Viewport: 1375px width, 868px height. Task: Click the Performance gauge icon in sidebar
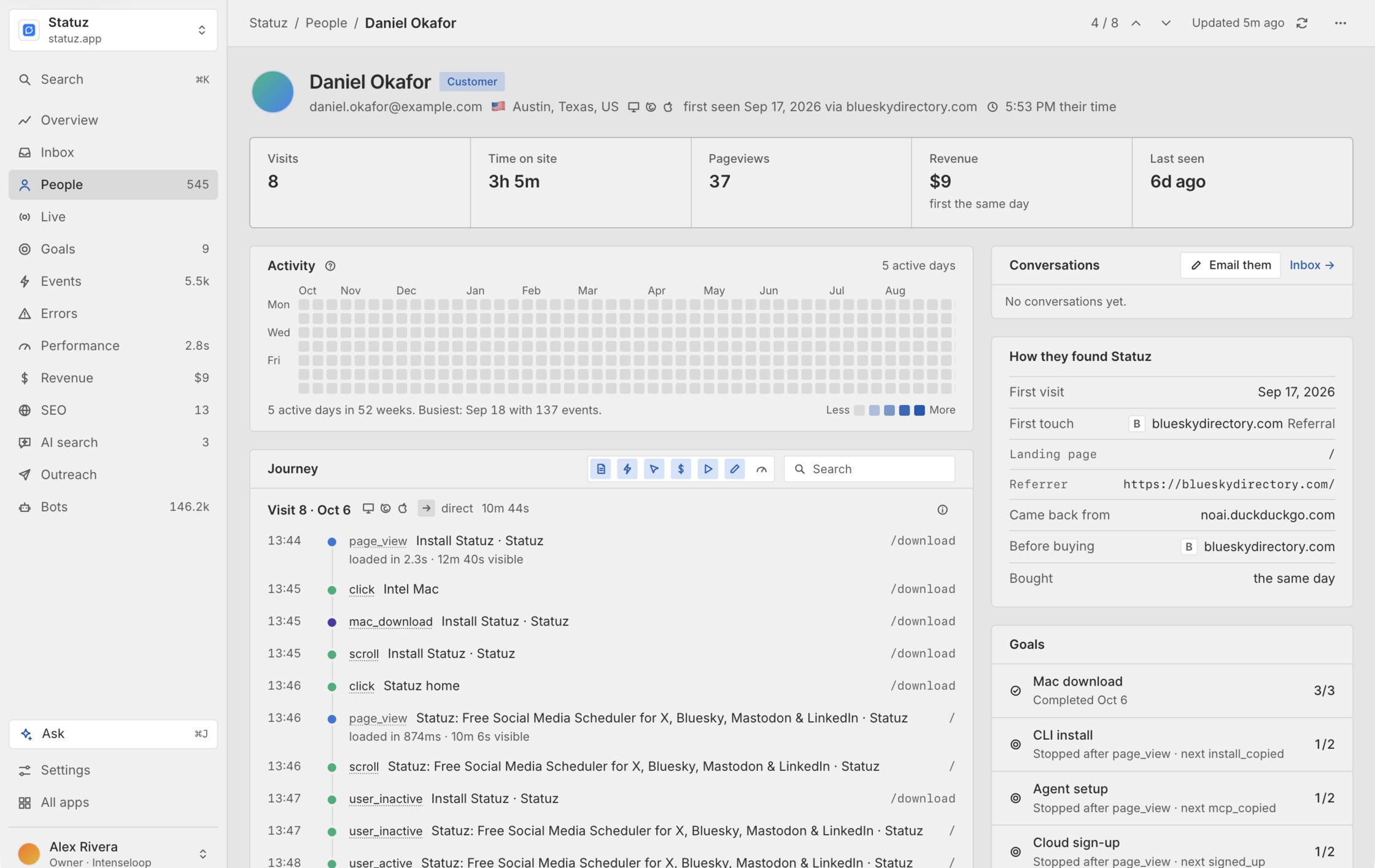25,346
